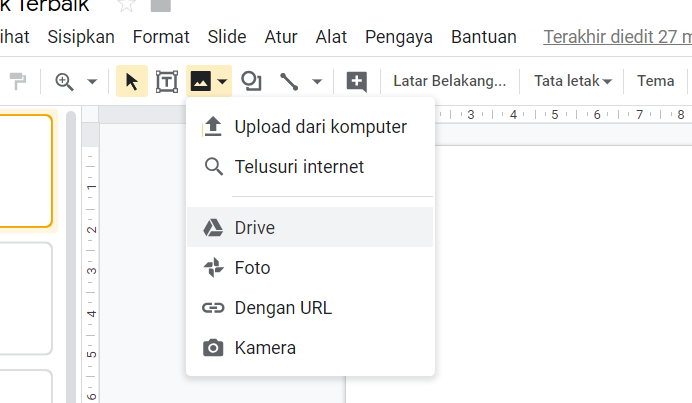
Task: Click the insert image icon
Action: point(200,81)
